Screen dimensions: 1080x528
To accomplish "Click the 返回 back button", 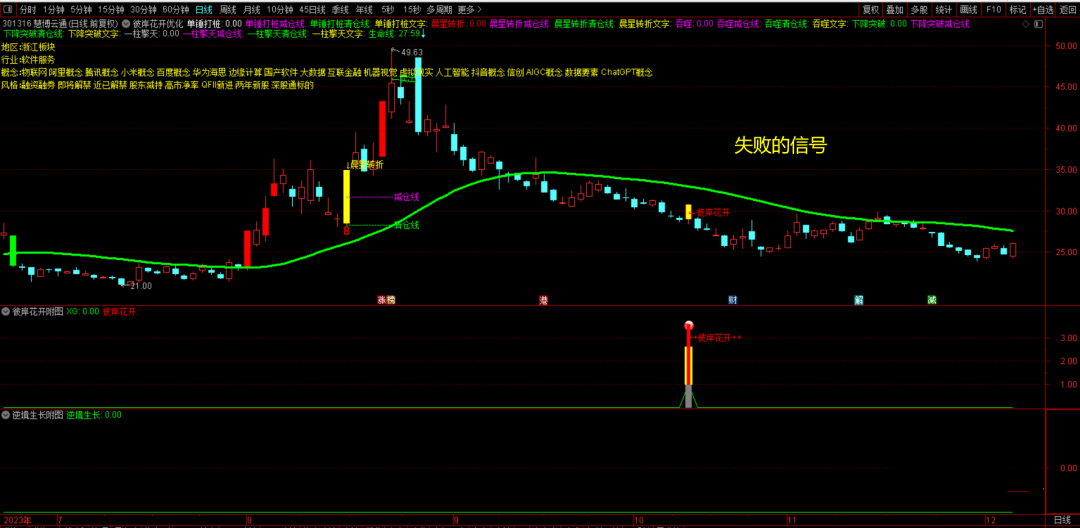I will [x=1068, y=9].
